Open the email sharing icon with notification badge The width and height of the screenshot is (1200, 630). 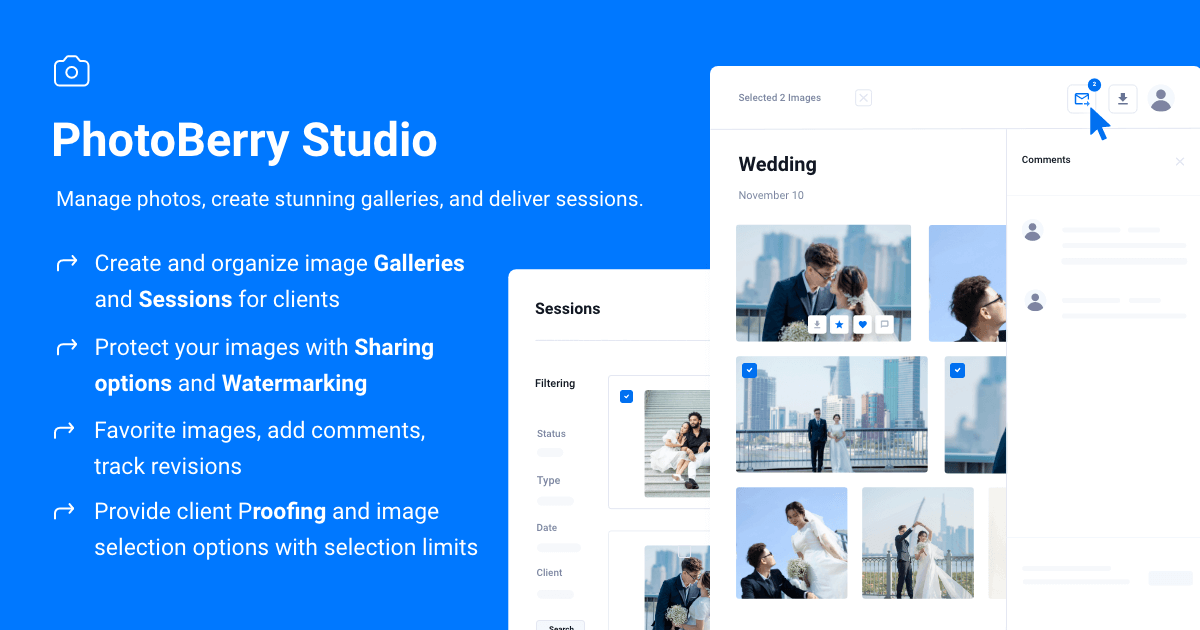pos(1082,99)
